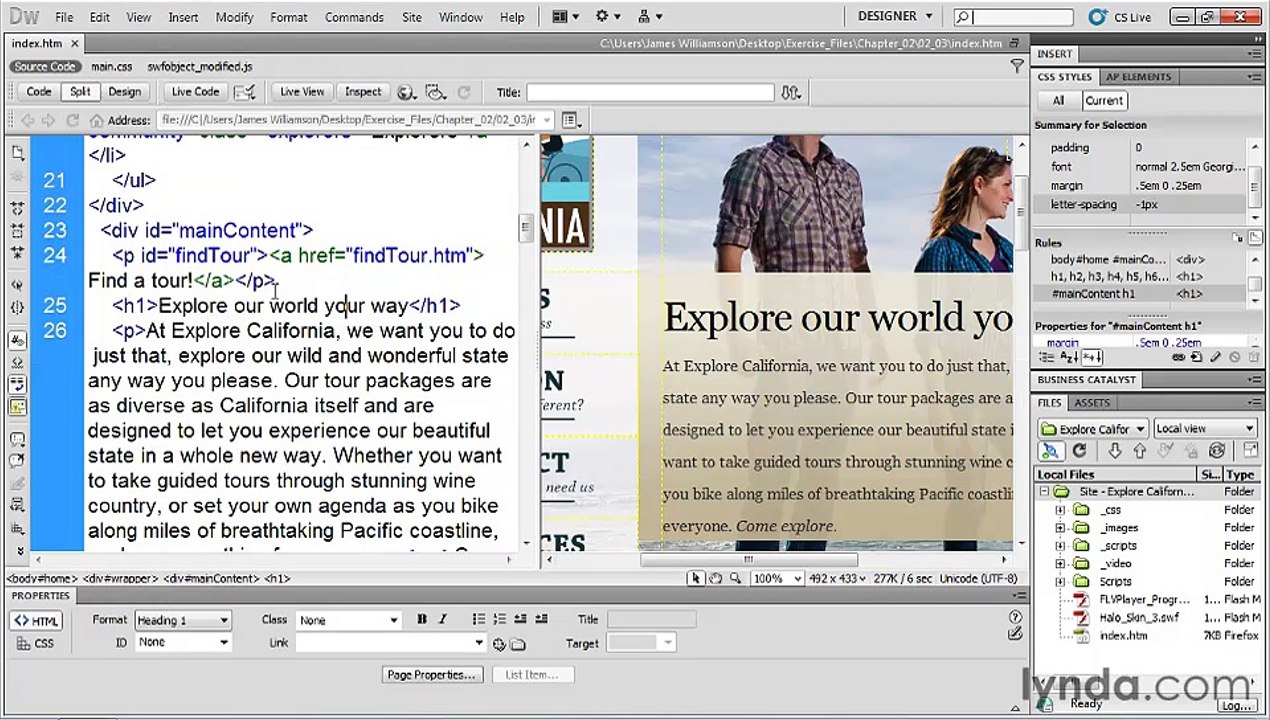1270x720 pixels.
Task: Switch to All mode in CSS Styles
Action: (x=1058, y=100)
